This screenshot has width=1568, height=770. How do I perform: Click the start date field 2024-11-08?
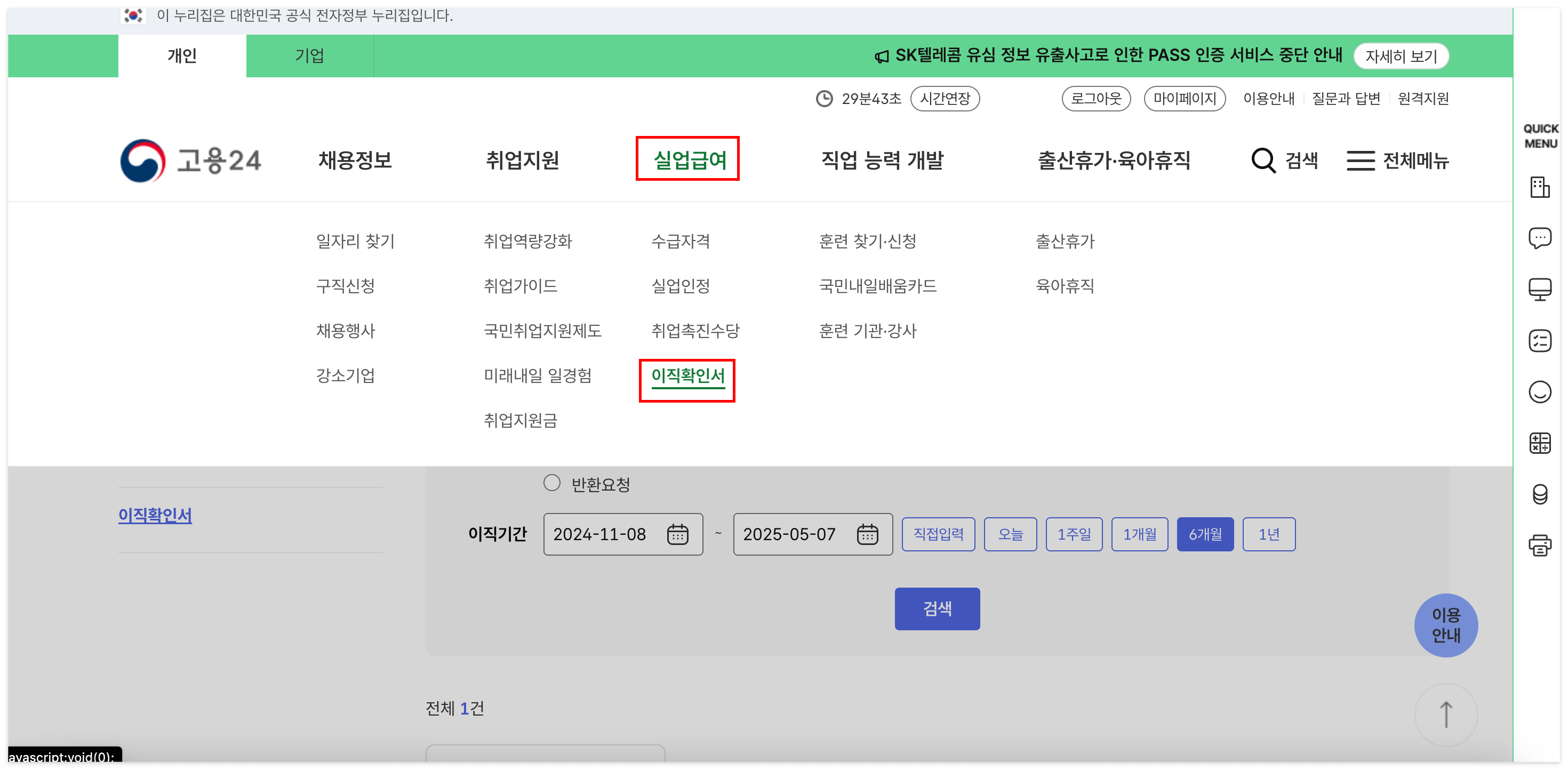pos(623,534)
